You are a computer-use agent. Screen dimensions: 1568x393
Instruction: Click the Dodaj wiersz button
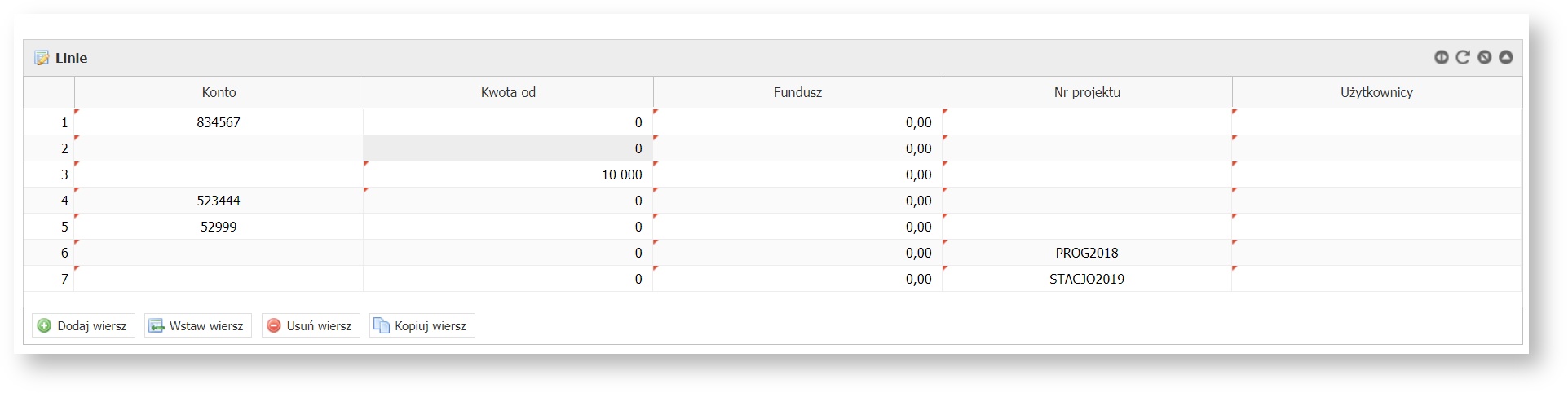click(x=83, y=326)
